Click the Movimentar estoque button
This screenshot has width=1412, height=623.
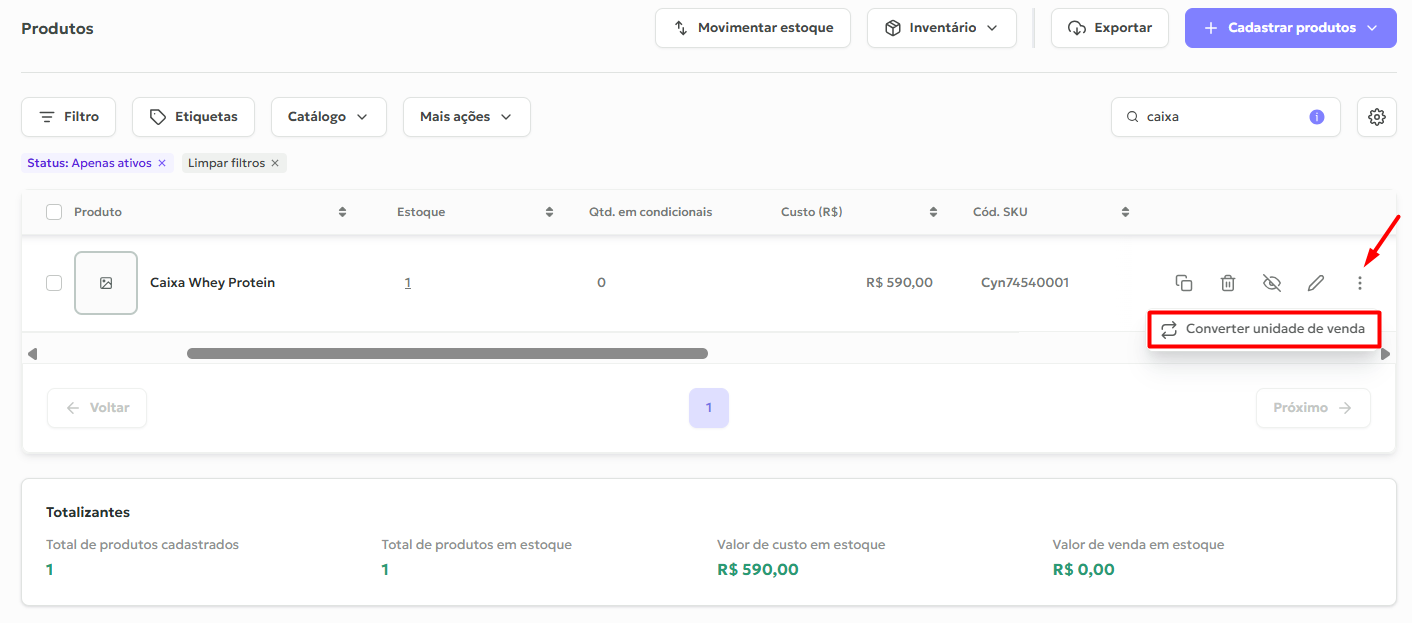click(753, 28)
